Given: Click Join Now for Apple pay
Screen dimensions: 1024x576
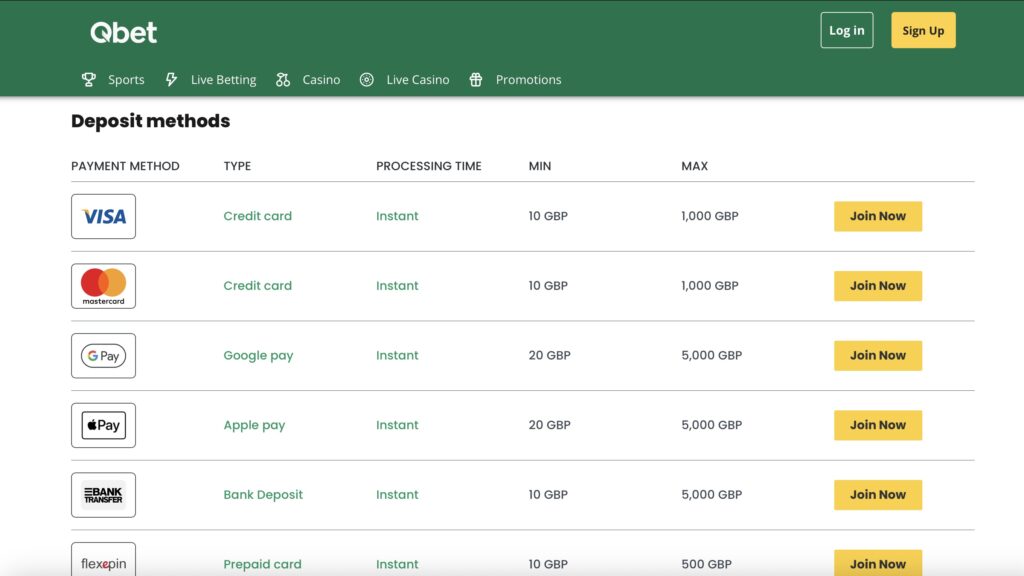Looking at the screenshot, I should [878, 425].
